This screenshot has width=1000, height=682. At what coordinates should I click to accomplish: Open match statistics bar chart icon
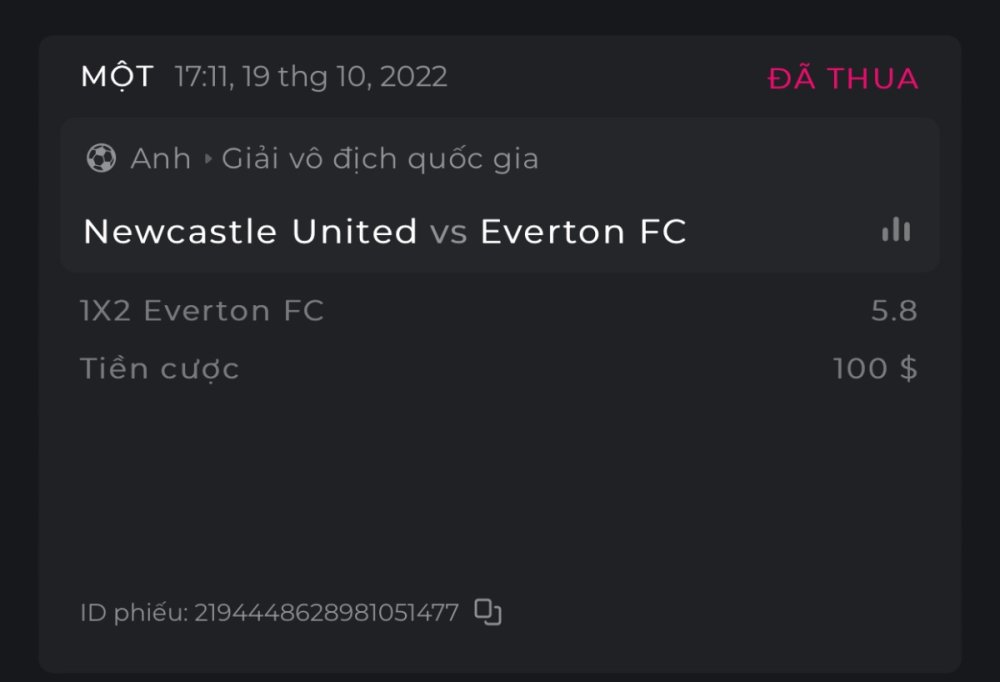896,231
